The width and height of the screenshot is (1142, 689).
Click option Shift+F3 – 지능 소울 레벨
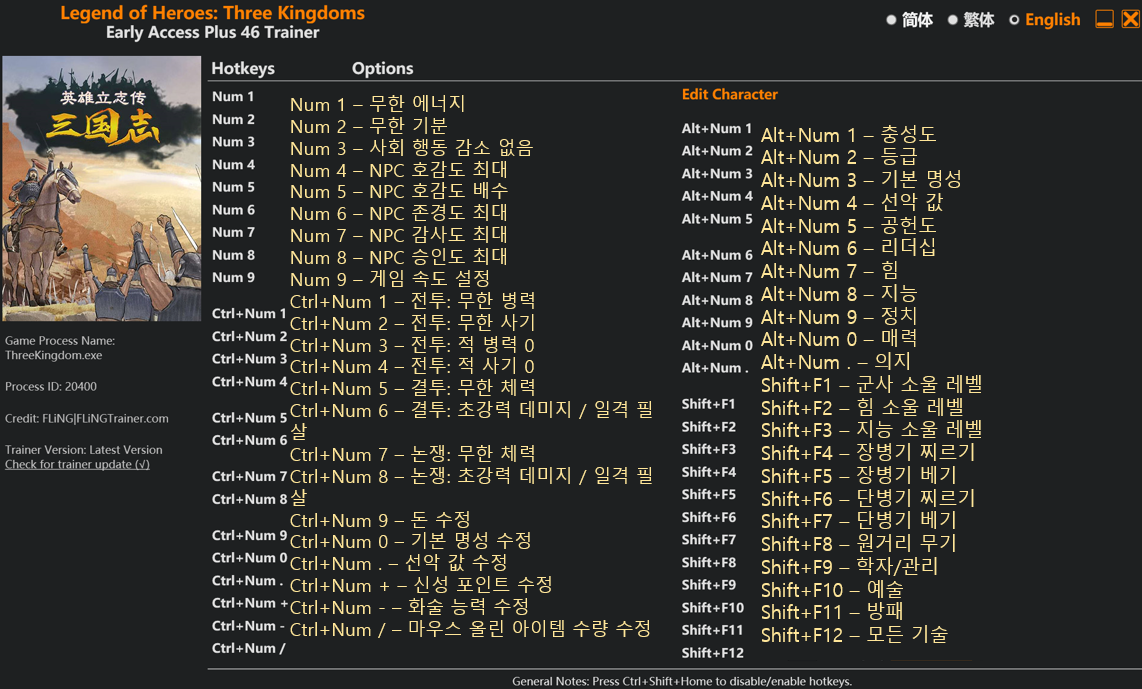[x=872, y=430]
